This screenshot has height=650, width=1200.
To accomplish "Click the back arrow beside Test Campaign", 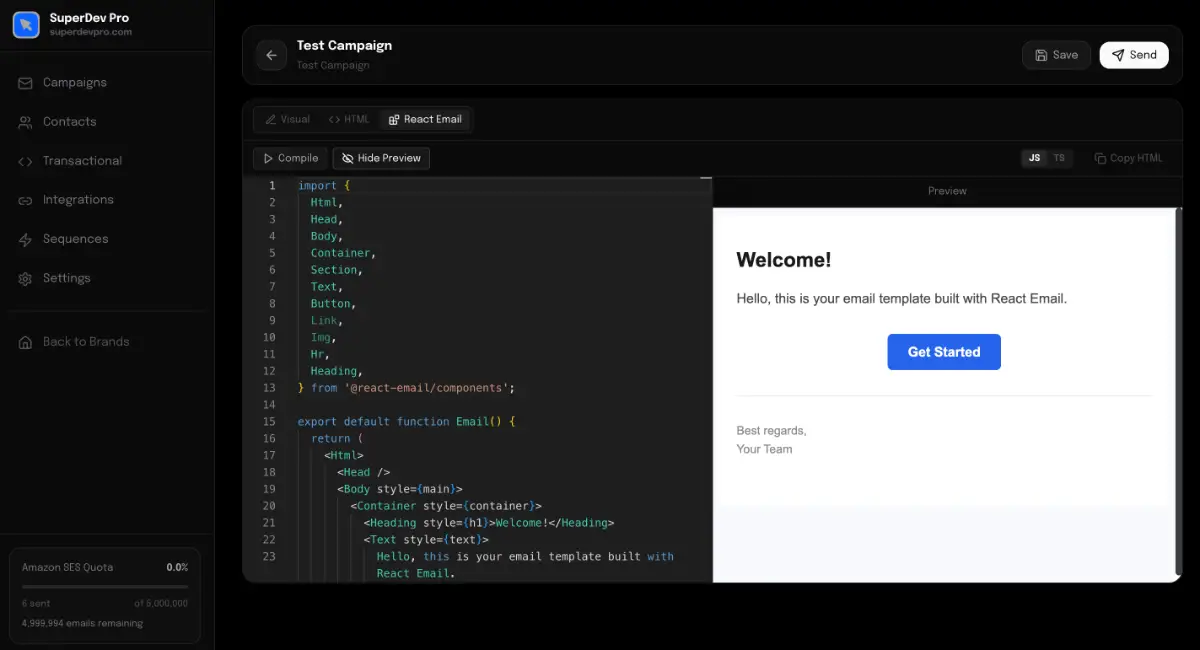I will (271, 55).
